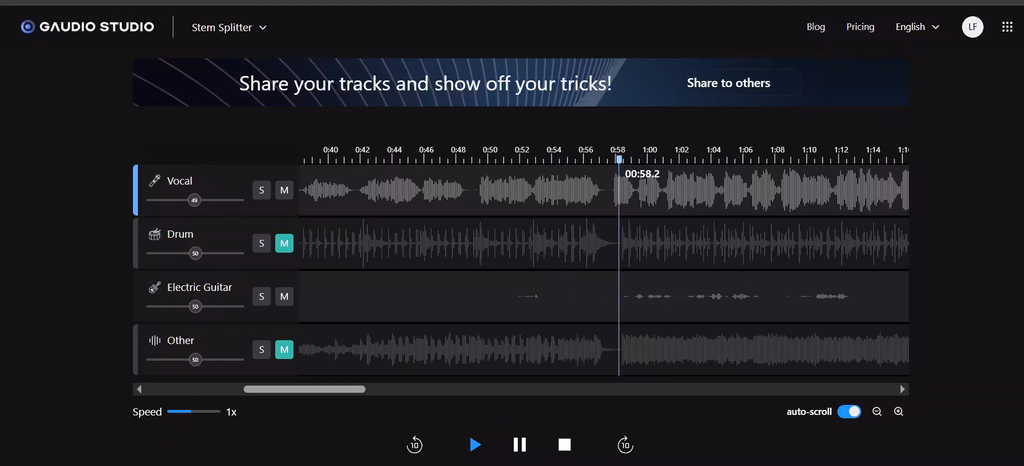
Task: Click the Gaudio Studio logo
Action: (x=88, y=27)
